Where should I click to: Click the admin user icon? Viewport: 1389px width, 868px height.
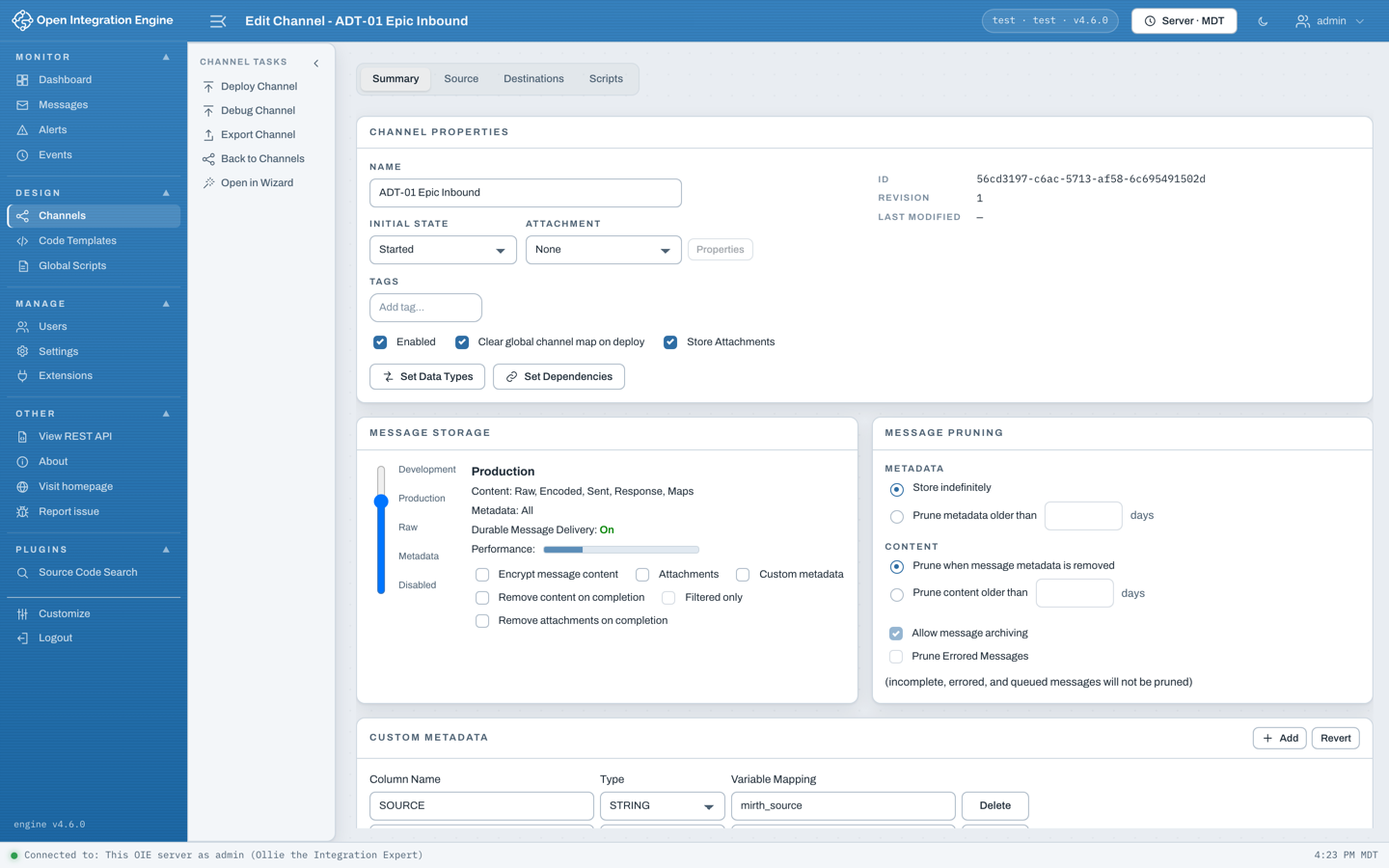[1302, 21]
